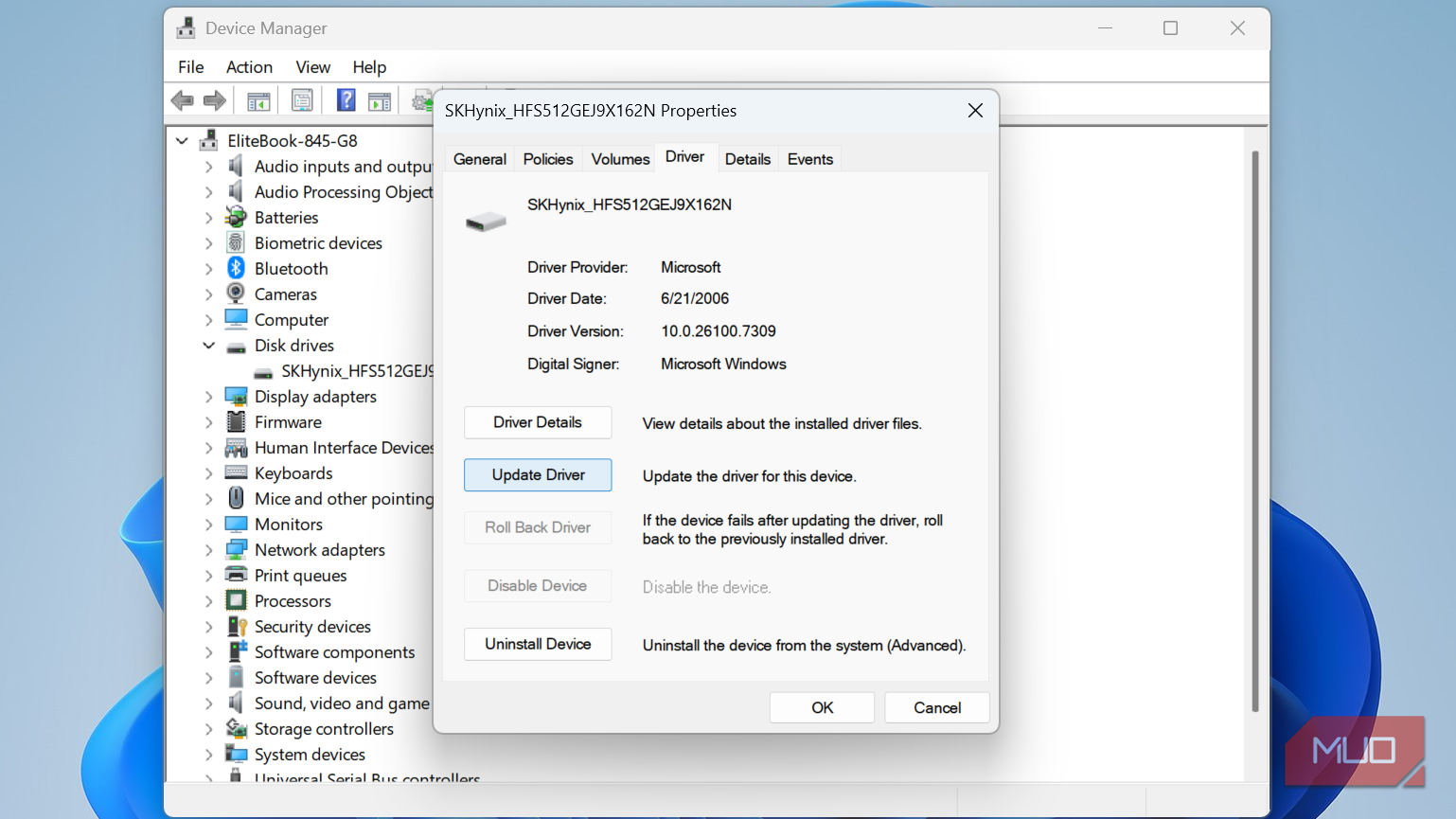Click the Driver Date value 6/21/2006
The image size is (1456, 819).
click(x=695, y=298)
